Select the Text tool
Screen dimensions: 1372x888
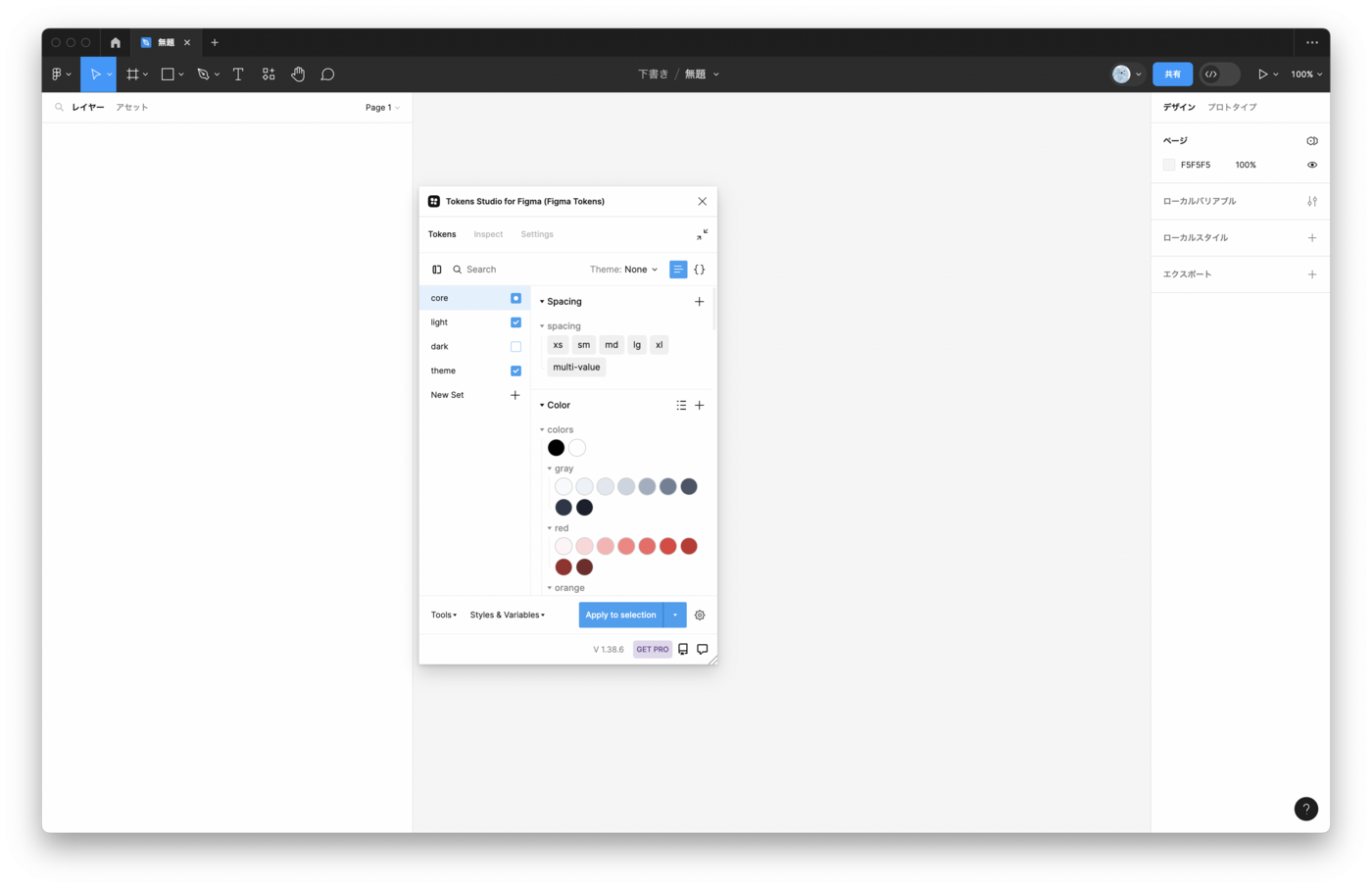tap(238, 74)
